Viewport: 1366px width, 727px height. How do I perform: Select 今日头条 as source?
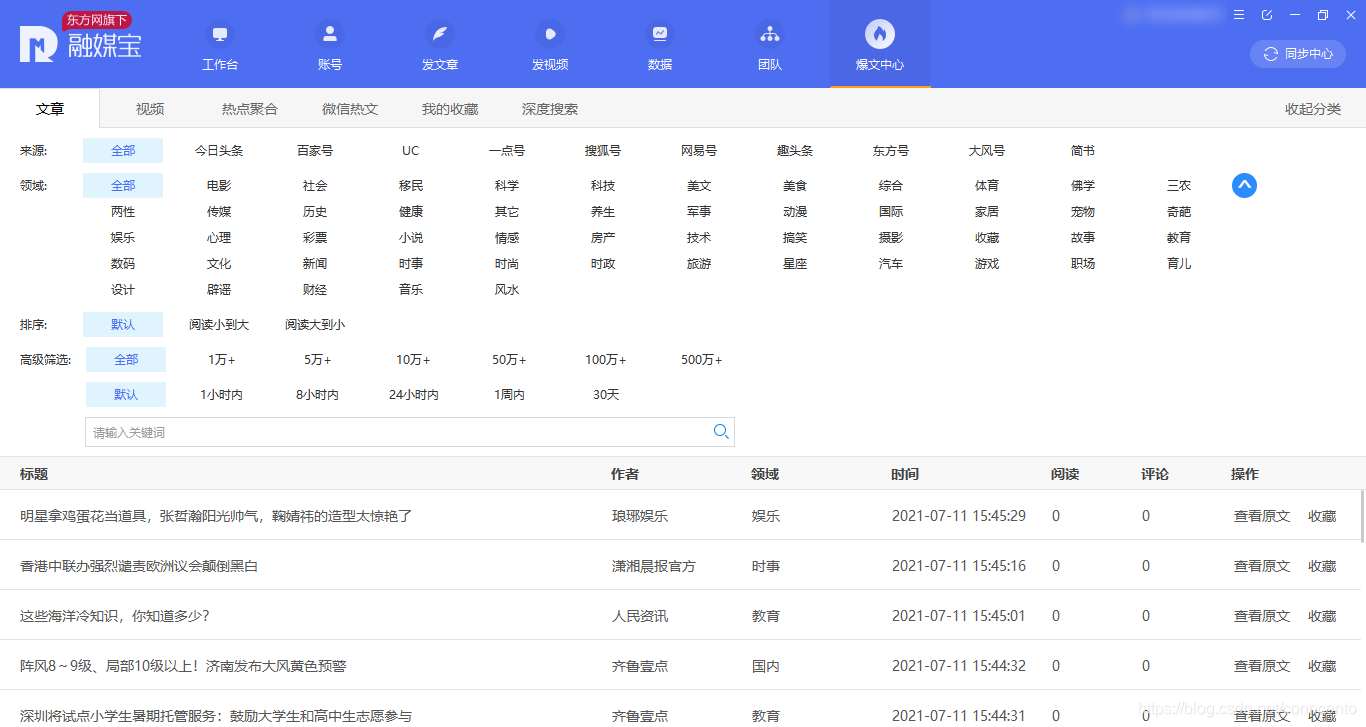pos(219,151)
